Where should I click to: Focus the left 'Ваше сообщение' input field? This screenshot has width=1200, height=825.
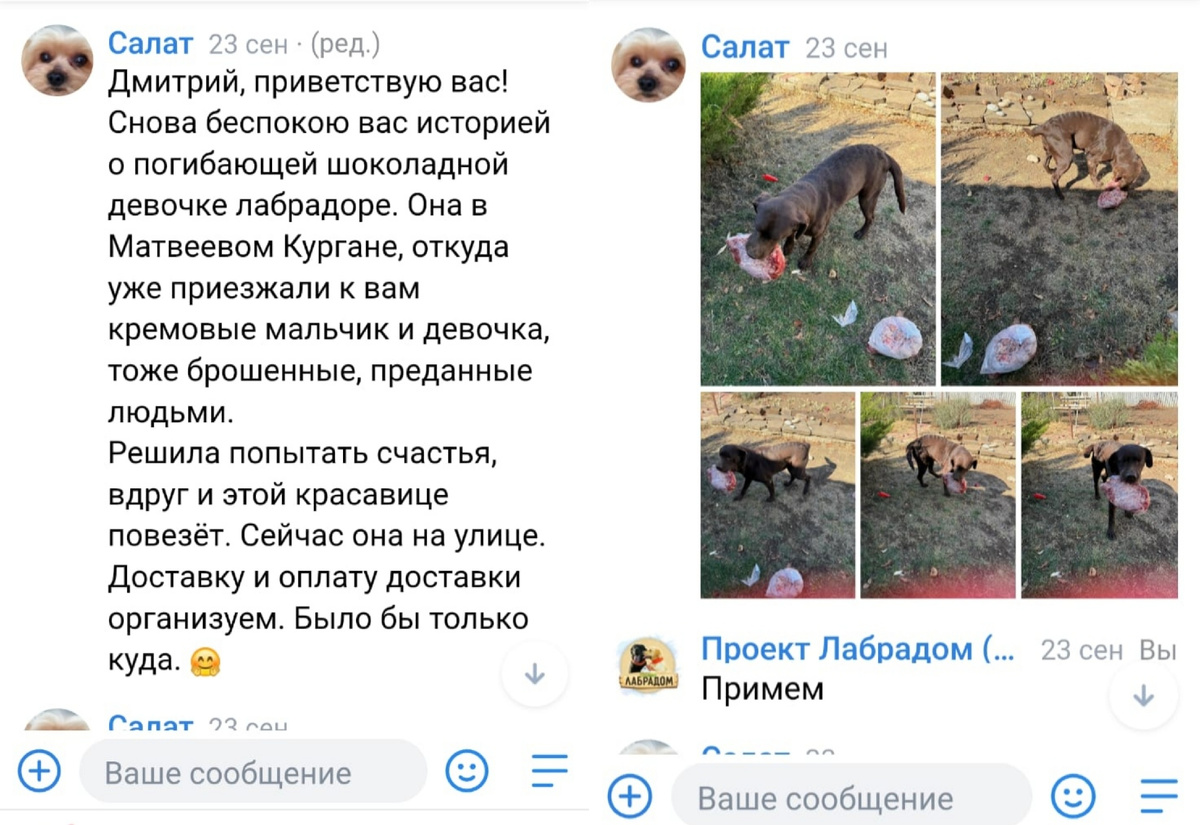pyautogui.click(x=253, y=772)
